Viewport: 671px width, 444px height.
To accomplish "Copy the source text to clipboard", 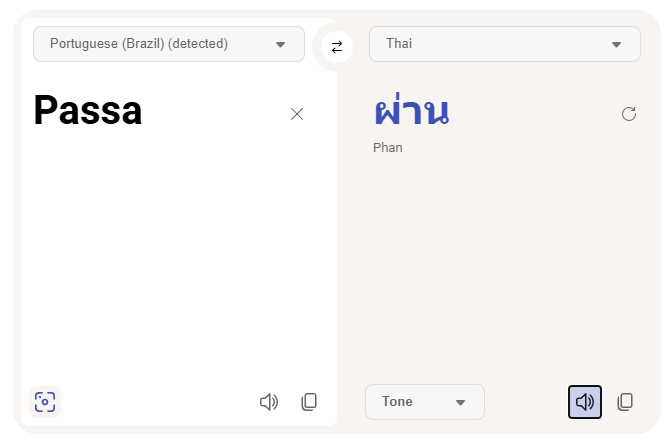I will click(x=309, y=402).
